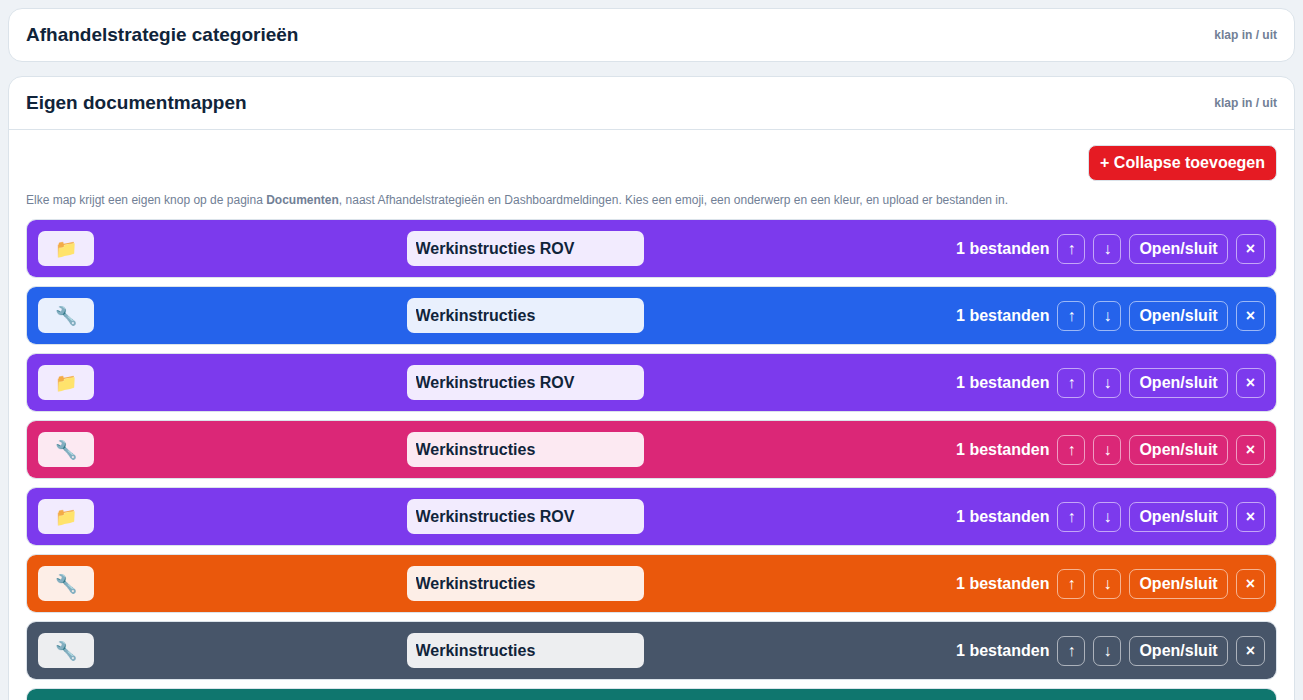The height and width of the screenshot is (700, 1303).
Task: Click the wrench emoji in the orange Werkinstructies row
Action: 66,584
